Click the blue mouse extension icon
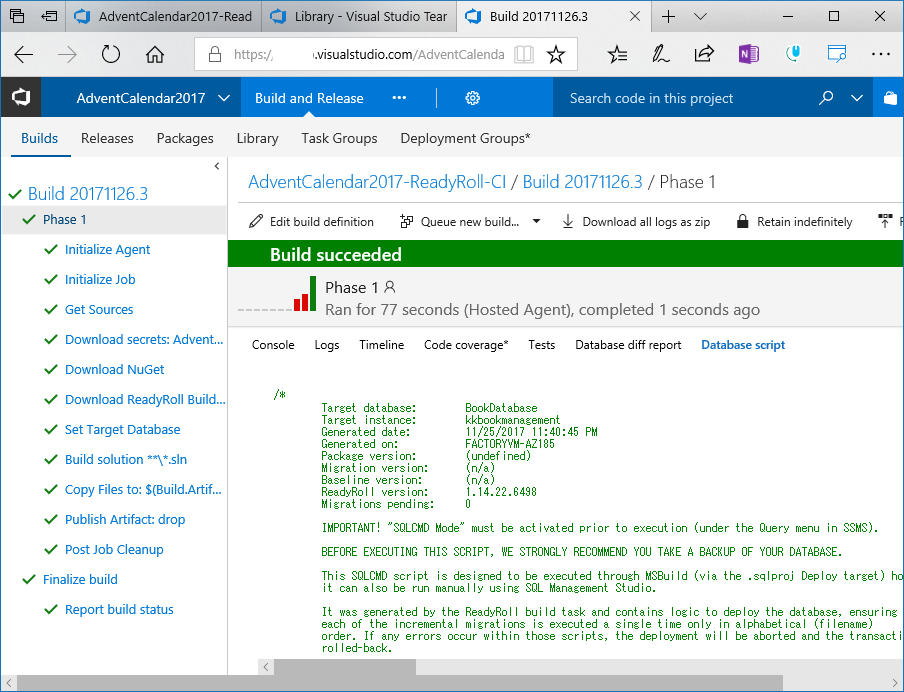Screen dimensions: 904x692 (793, 54)
